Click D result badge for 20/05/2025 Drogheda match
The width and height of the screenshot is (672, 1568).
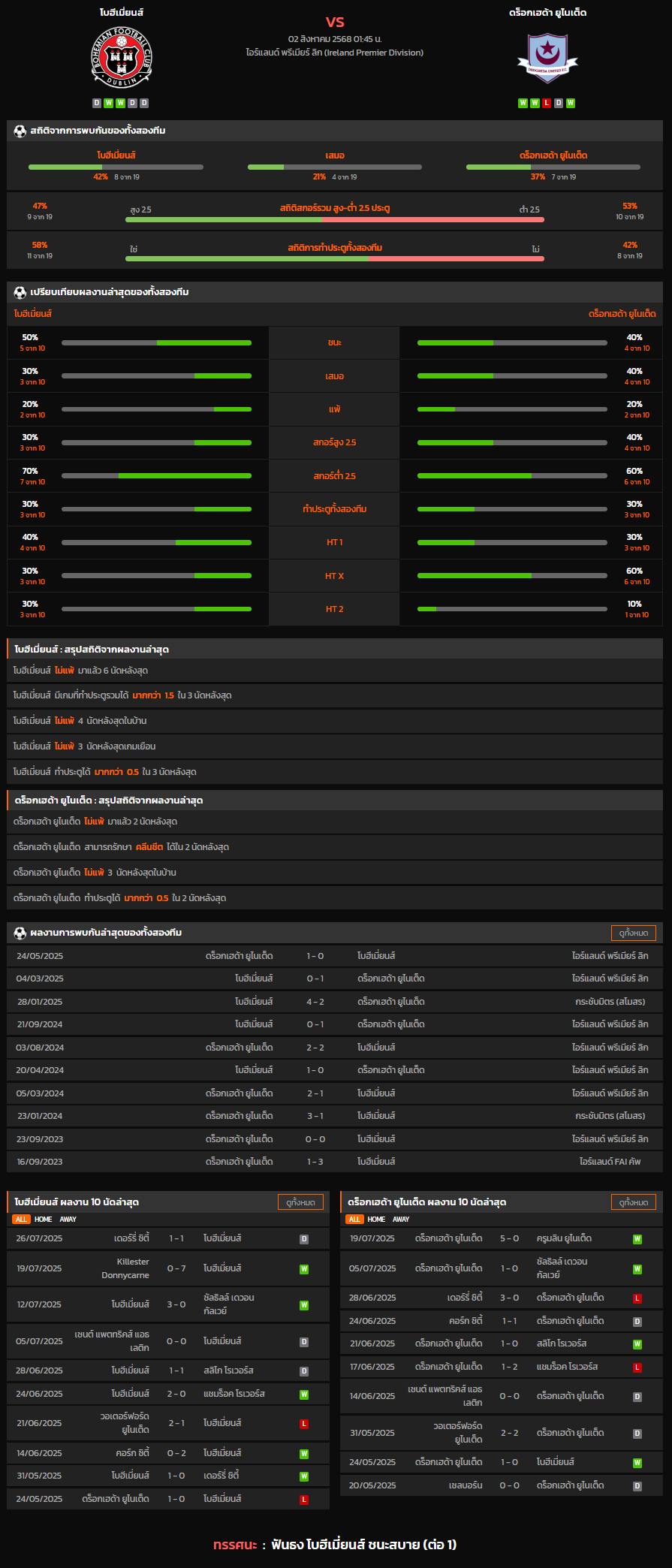(637, 1486)
